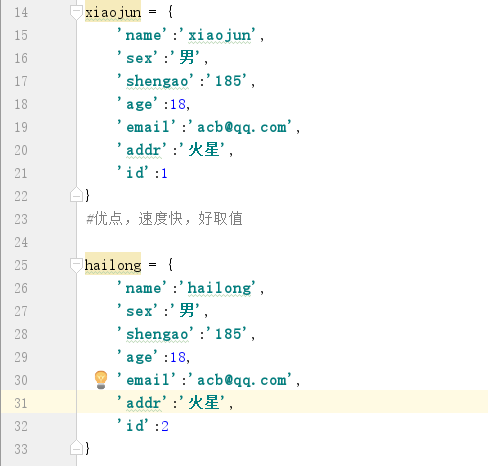
Task: Collapse the xiaojun dictionary fold marker
Action: pos(76,12)
